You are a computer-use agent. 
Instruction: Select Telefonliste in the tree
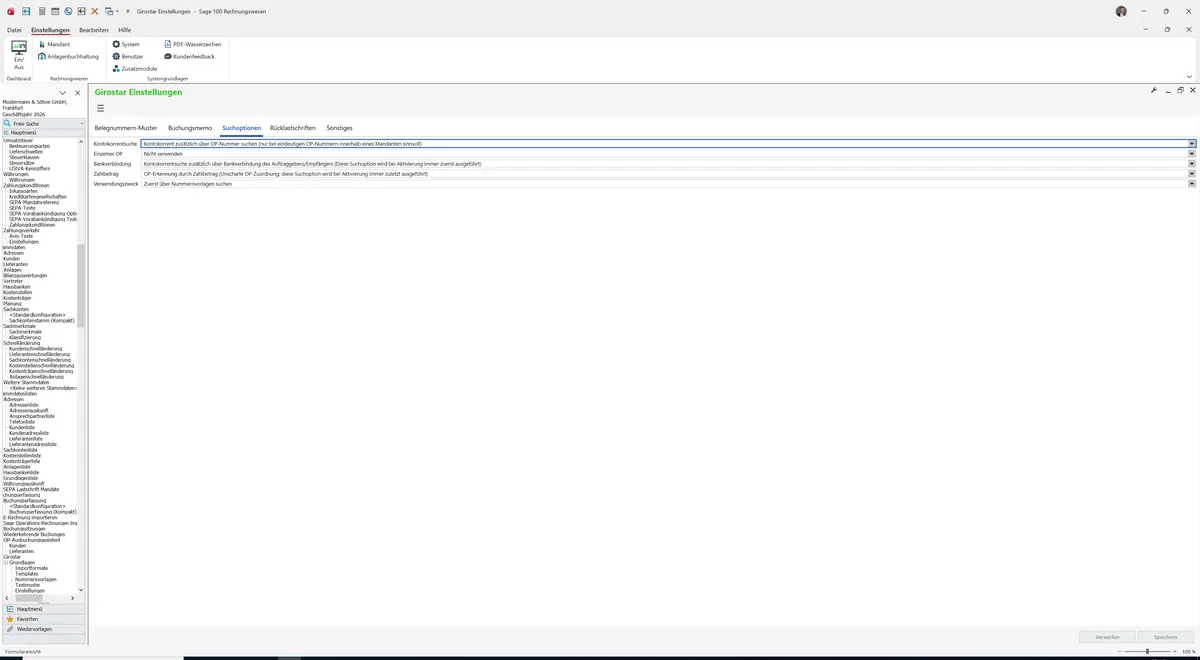(22, 422)
